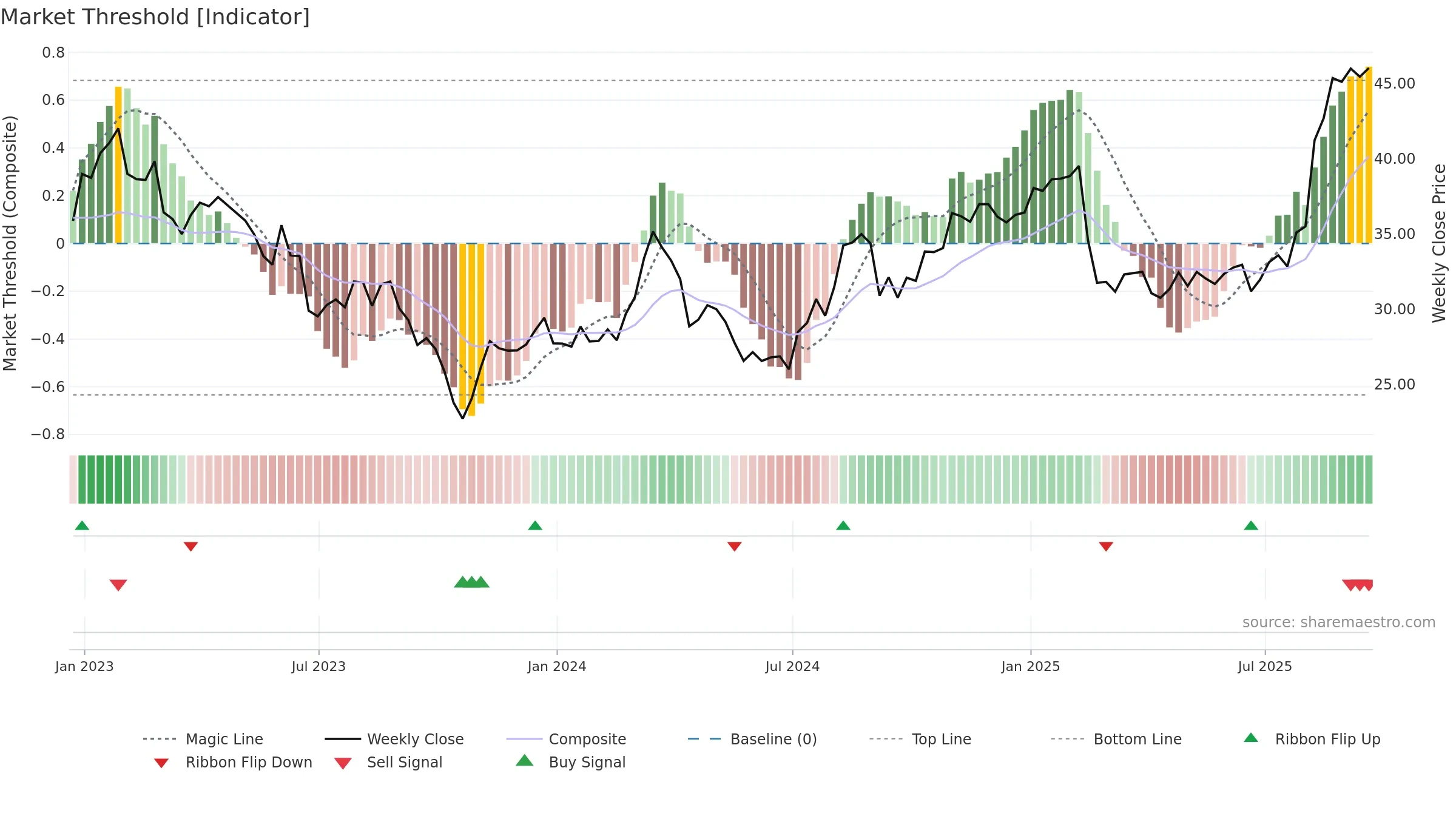1456x819 pixels.
Task: Toggle the Magic Line legend entry
Action: point(203,739)
